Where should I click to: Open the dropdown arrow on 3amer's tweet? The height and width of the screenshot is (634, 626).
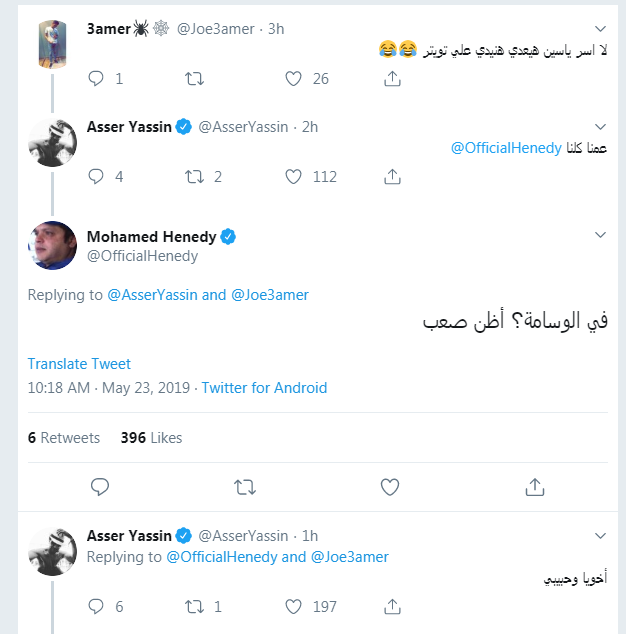click(600, 28)
